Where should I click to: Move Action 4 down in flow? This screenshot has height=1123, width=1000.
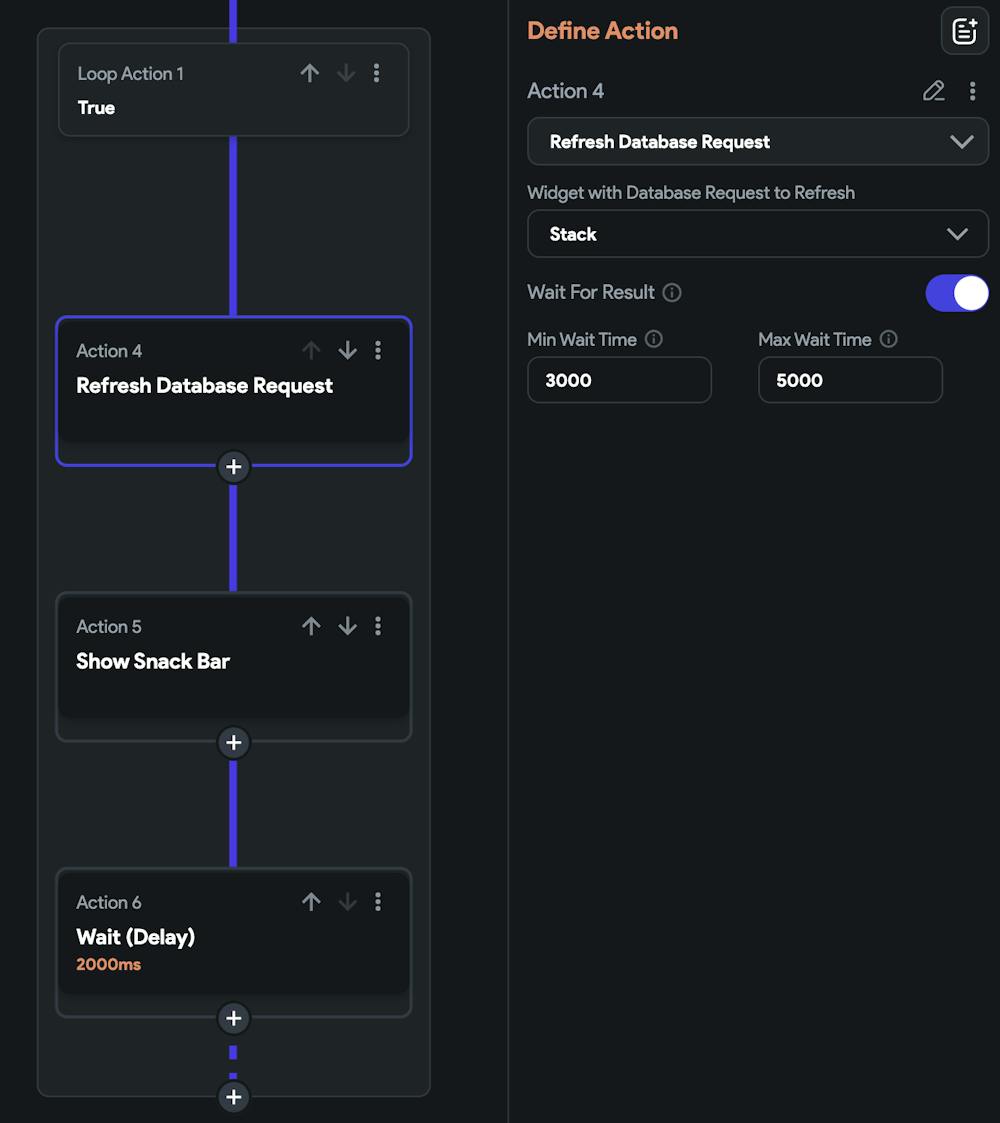click(x=347, y=350)
